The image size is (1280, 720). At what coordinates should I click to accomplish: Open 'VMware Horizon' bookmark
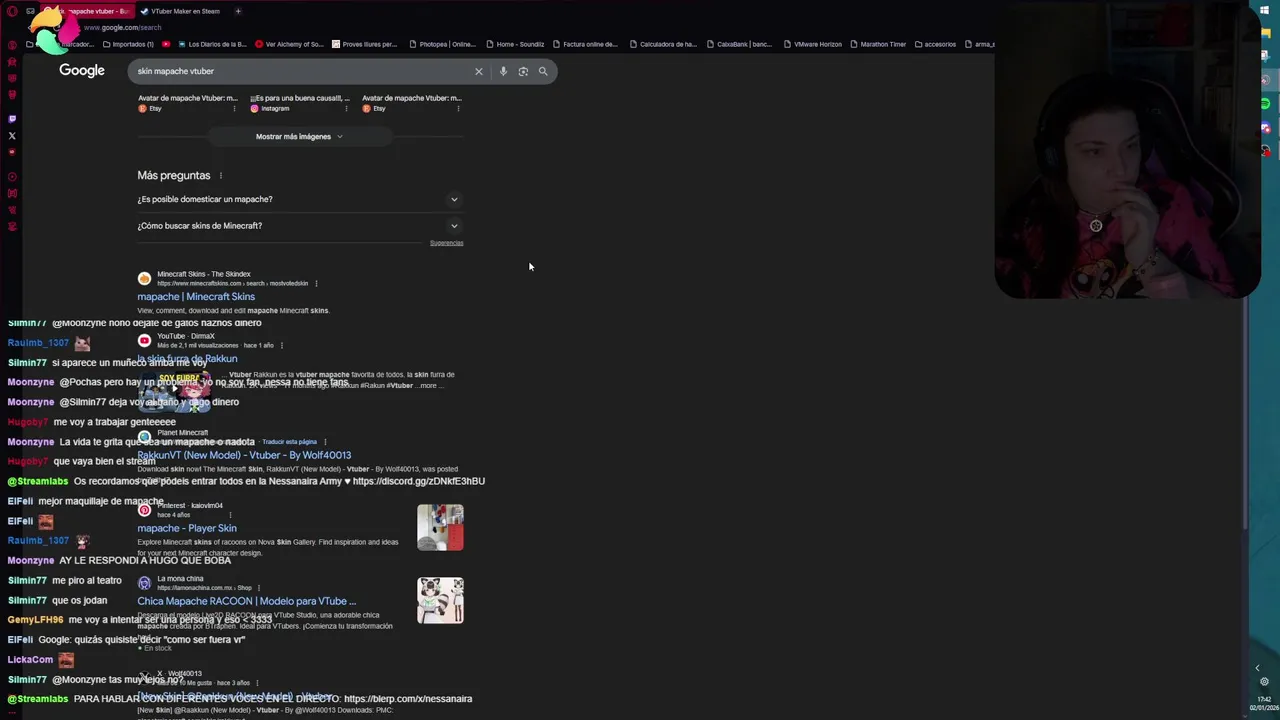(x=812, y=44)
